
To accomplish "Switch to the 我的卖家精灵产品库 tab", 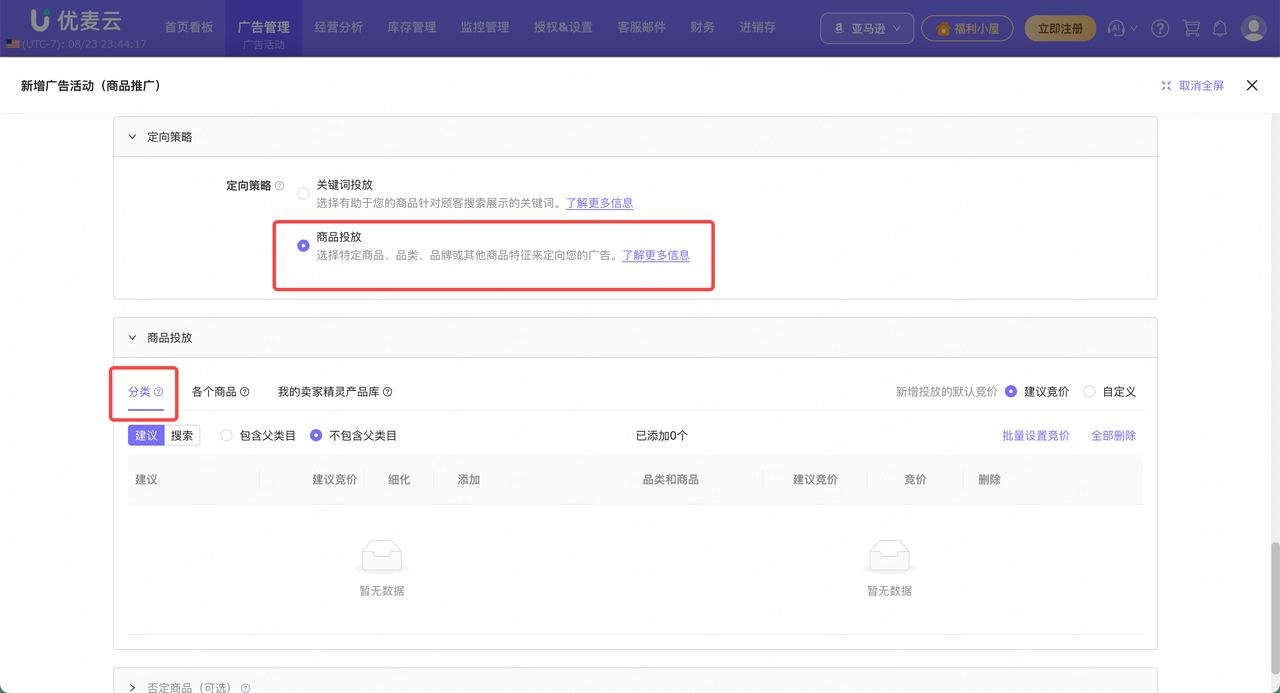I will (329, 392).
